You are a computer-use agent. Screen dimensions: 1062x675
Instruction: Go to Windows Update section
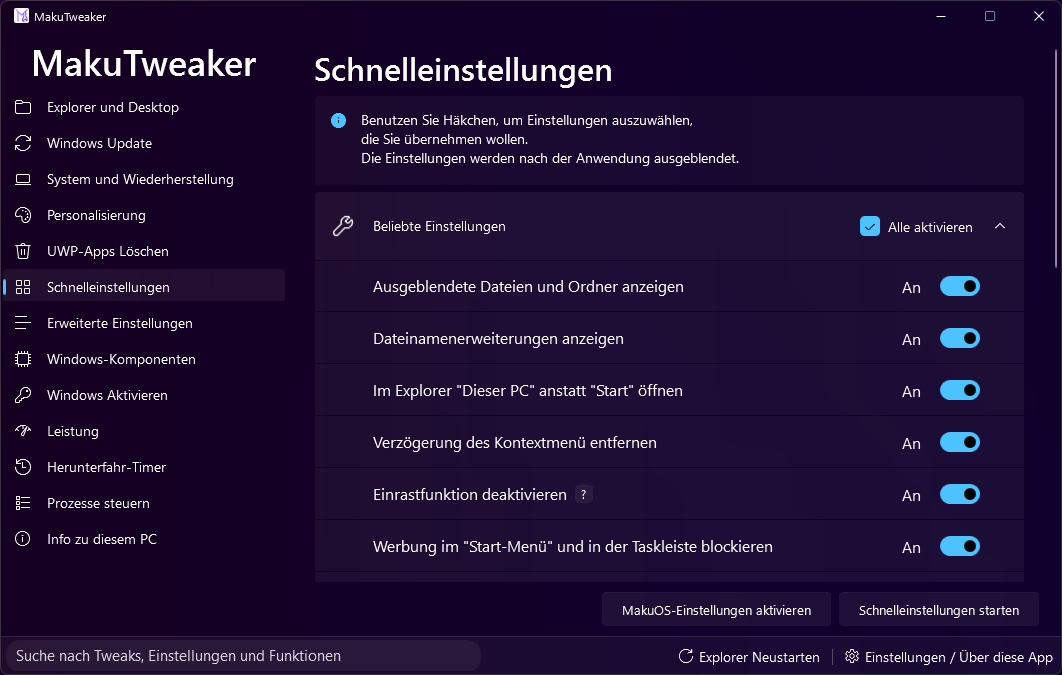click(x=144, y=143)
